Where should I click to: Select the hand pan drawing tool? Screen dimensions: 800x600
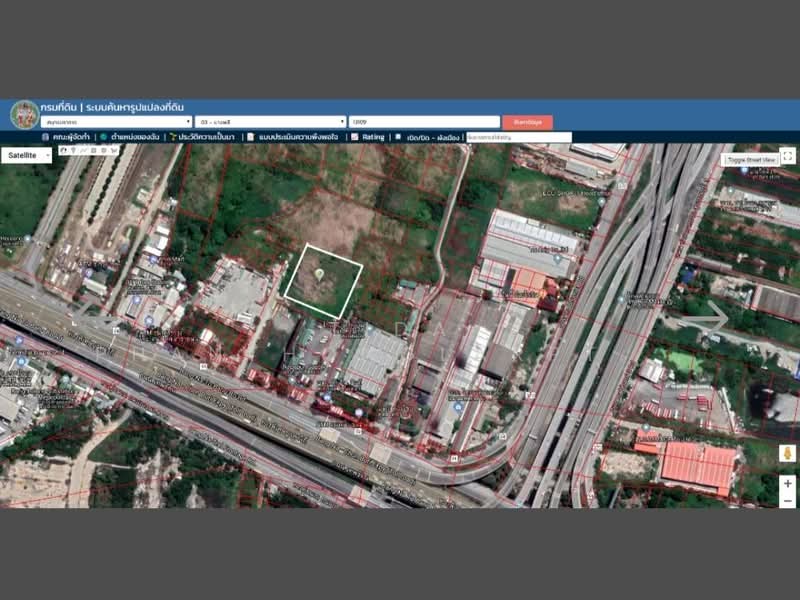[x=63, y=151]
